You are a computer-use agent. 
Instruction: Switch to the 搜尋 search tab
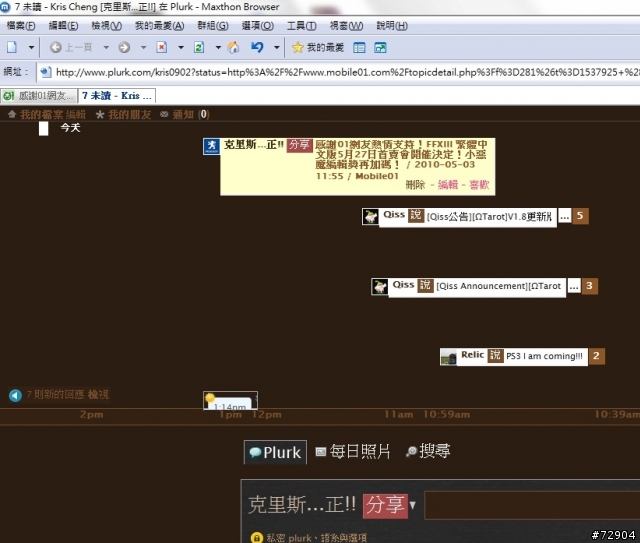pyautogui.click(x=428, y=452)
